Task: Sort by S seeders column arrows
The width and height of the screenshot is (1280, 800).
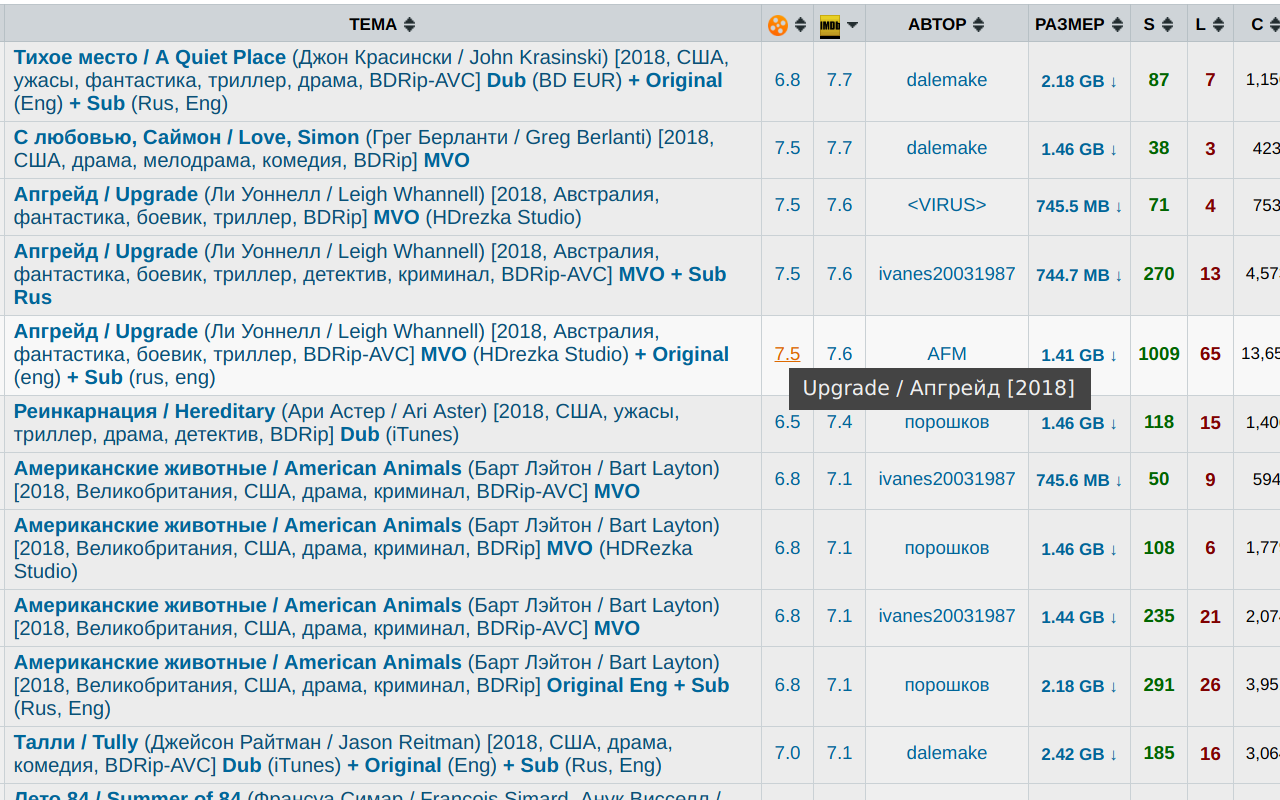Action: [x=1166, y=25]
